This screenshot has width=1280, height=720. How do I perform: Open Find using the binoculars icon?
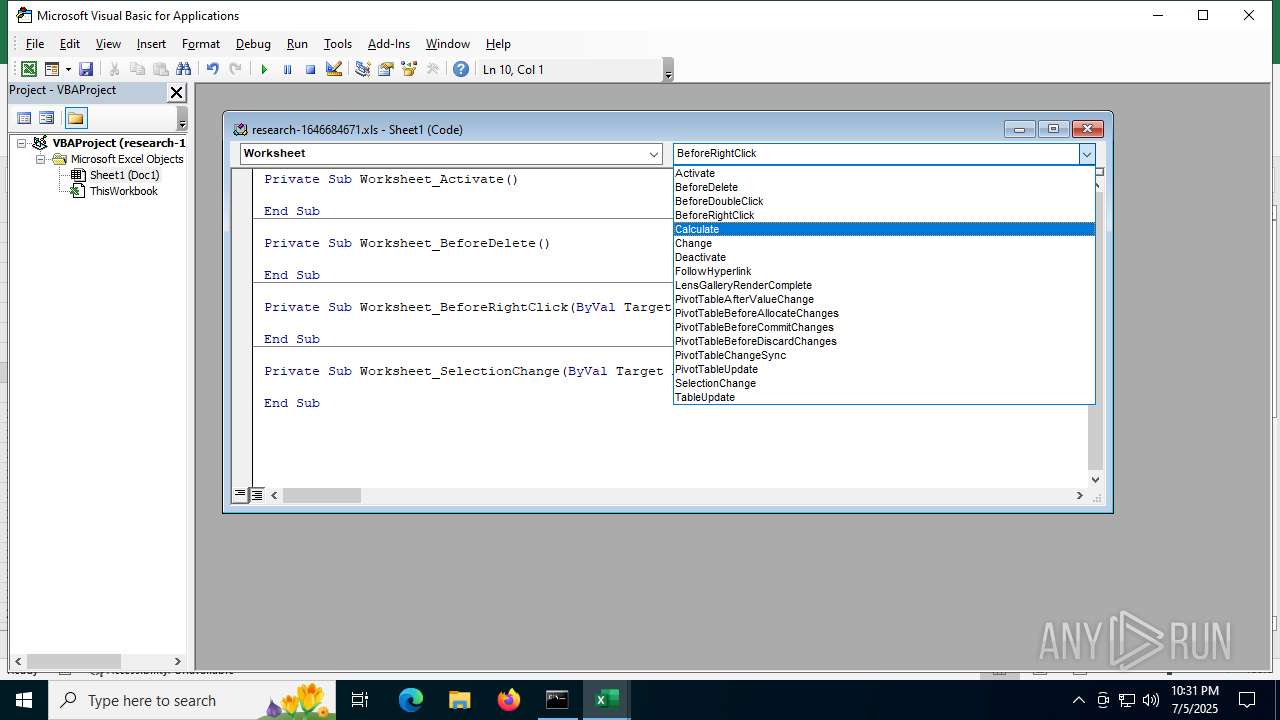tap(183, 69)
